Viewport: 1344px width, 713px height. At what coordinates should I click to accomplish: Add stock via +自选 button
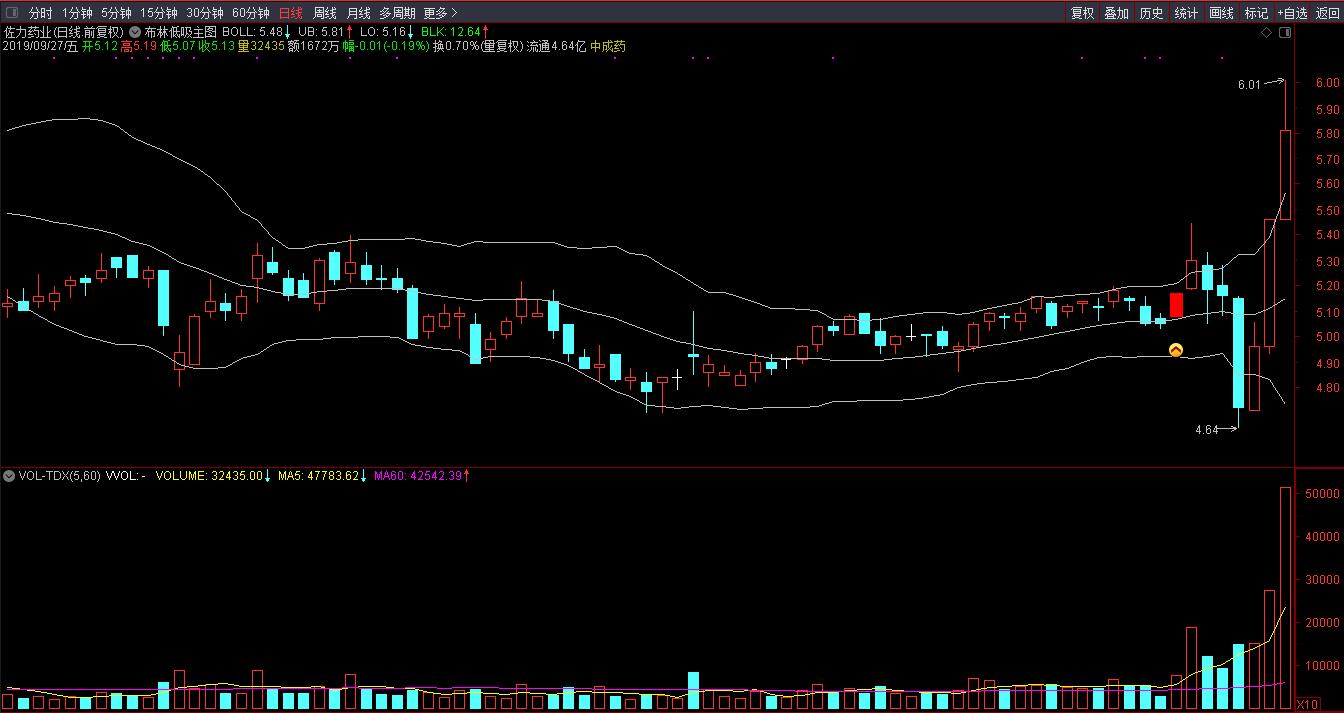(1291, 13)
